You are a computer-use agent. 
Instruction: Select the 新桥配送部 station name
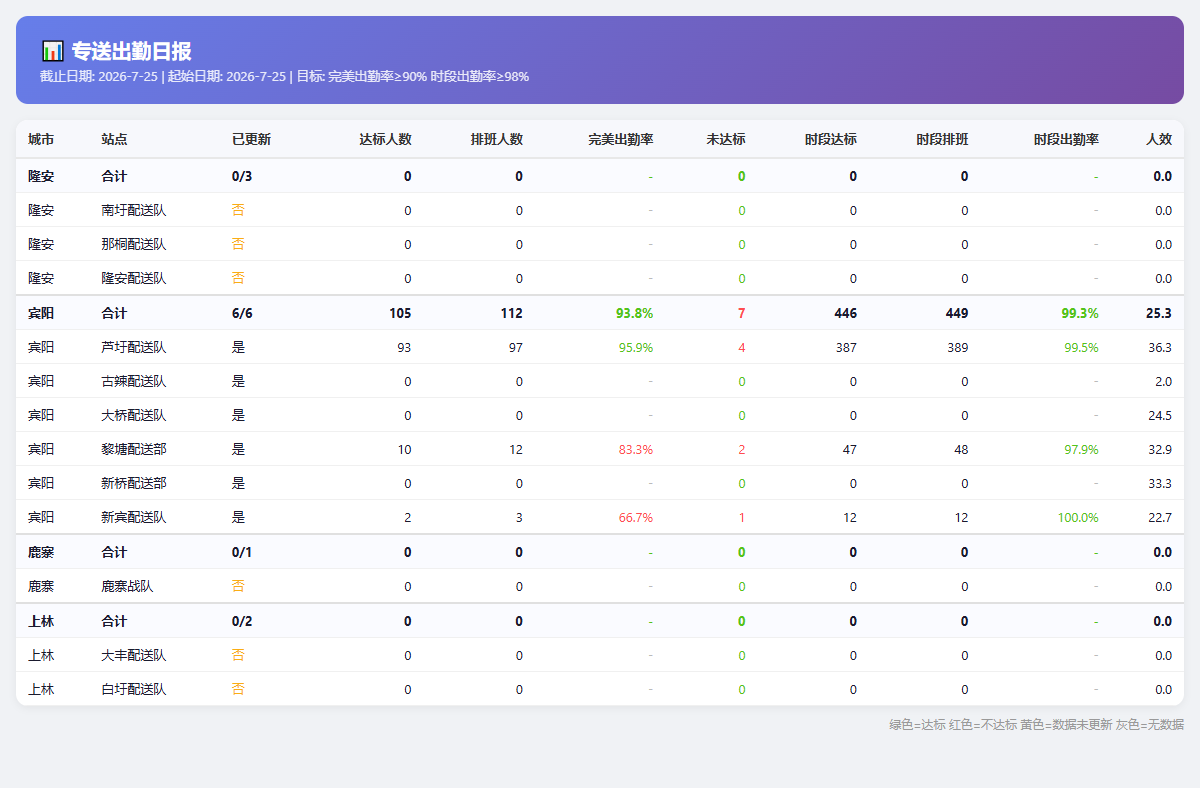point(134,483)
